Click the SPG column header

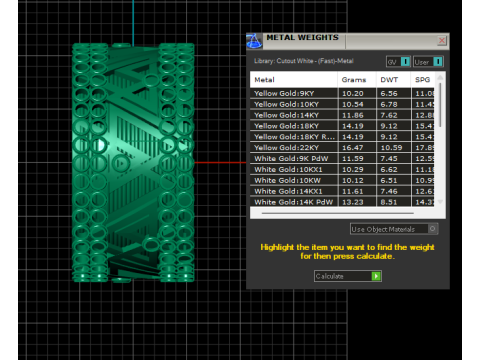pos(423,80)
